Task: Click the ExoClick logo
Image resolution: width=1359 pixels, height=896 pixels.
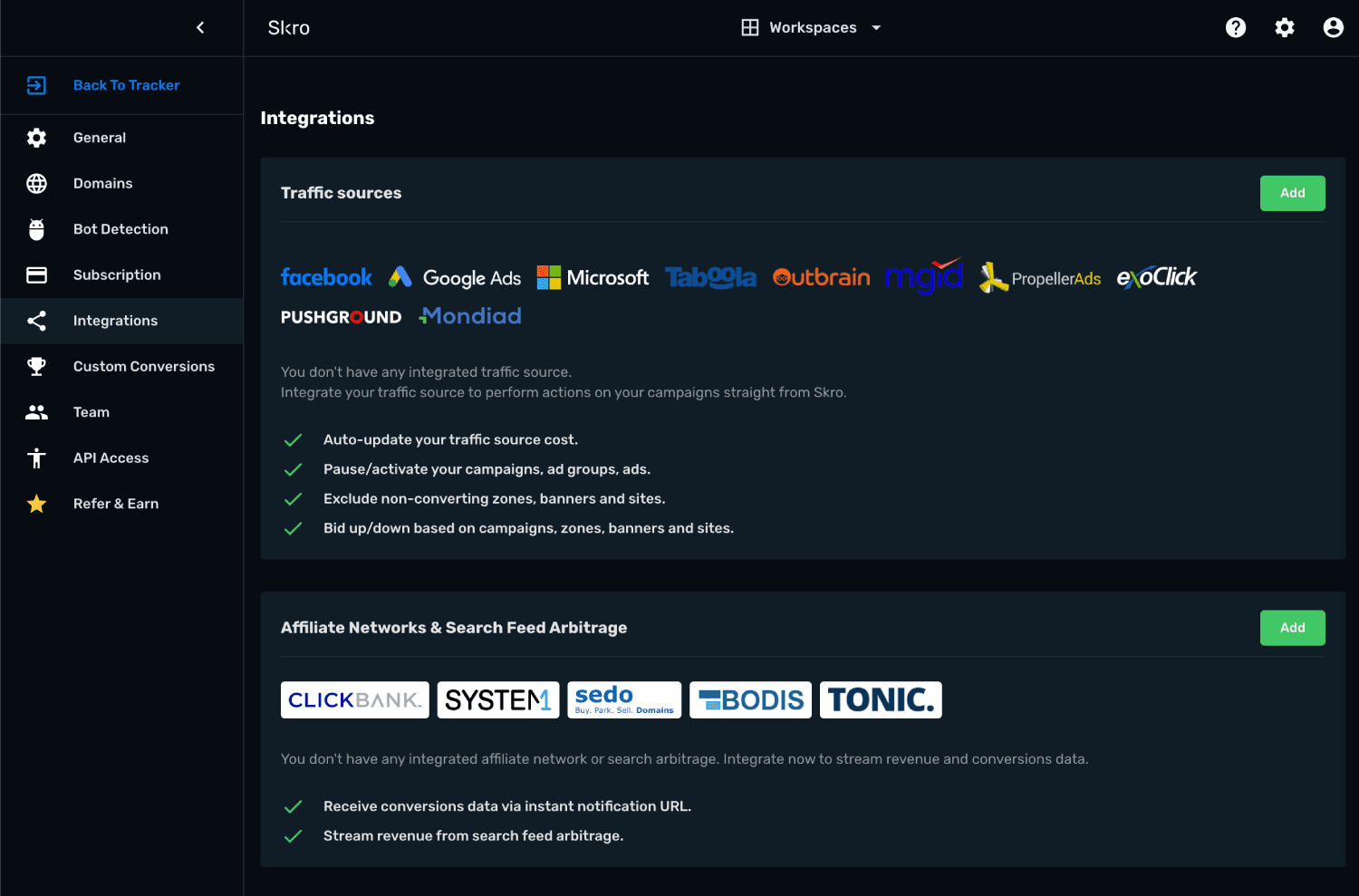Action: pos(1157,277)
